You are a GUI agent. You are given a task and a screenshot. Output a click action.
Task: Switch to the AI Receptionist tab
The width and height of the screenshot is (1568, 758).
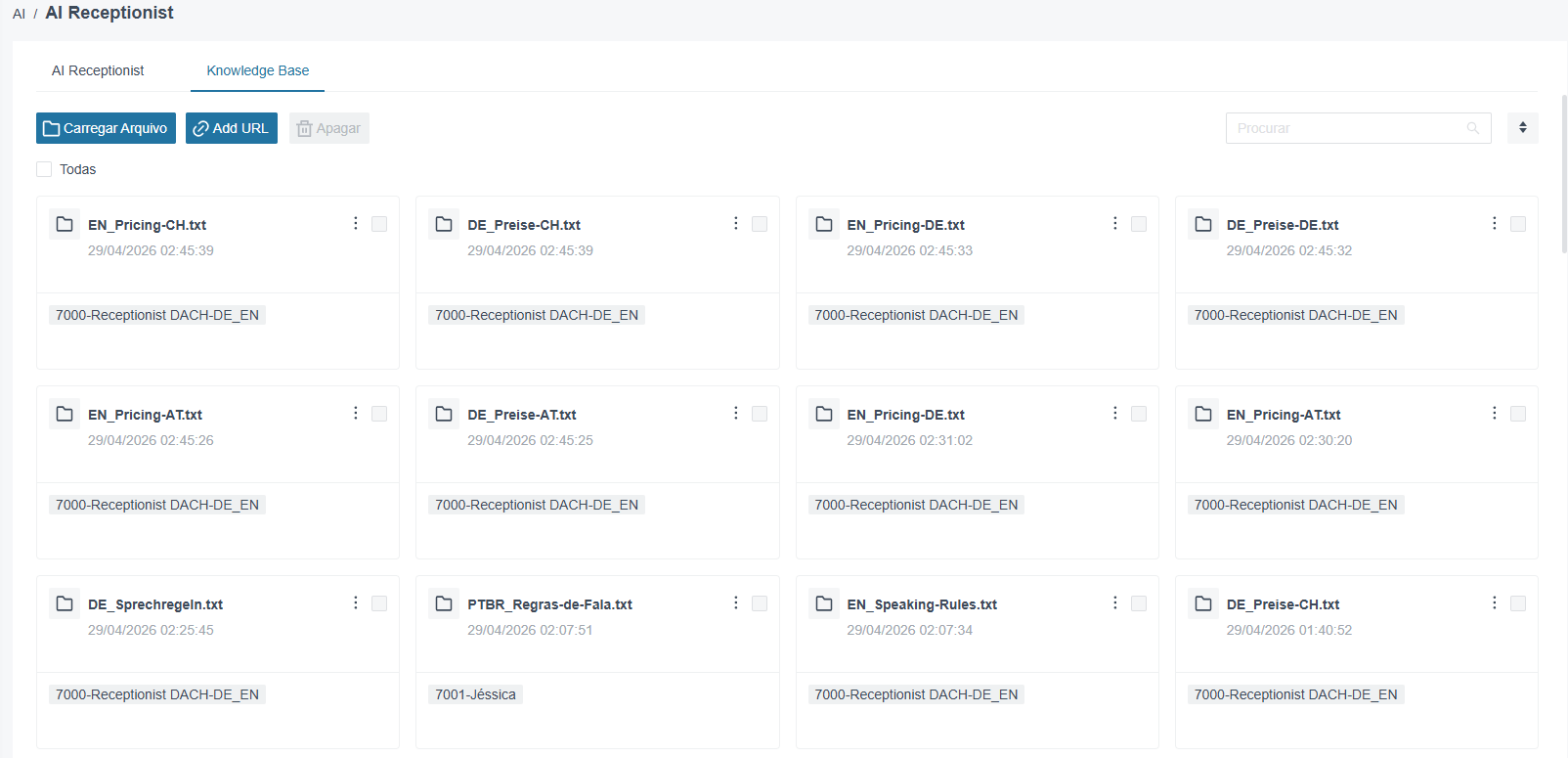[98, 70]
